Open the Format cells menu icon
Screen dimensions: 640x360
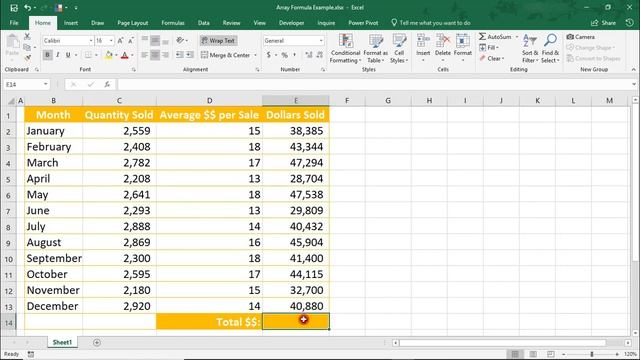(462, 41)
